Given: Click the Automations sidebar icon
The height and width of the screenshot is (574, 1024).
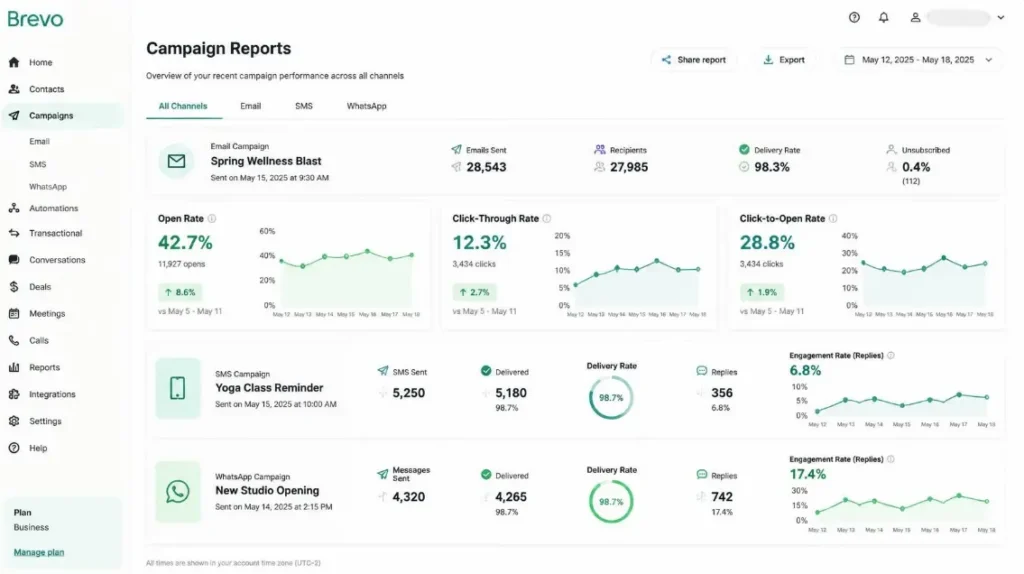Looking at the screenshot, I should coord(14,208).
